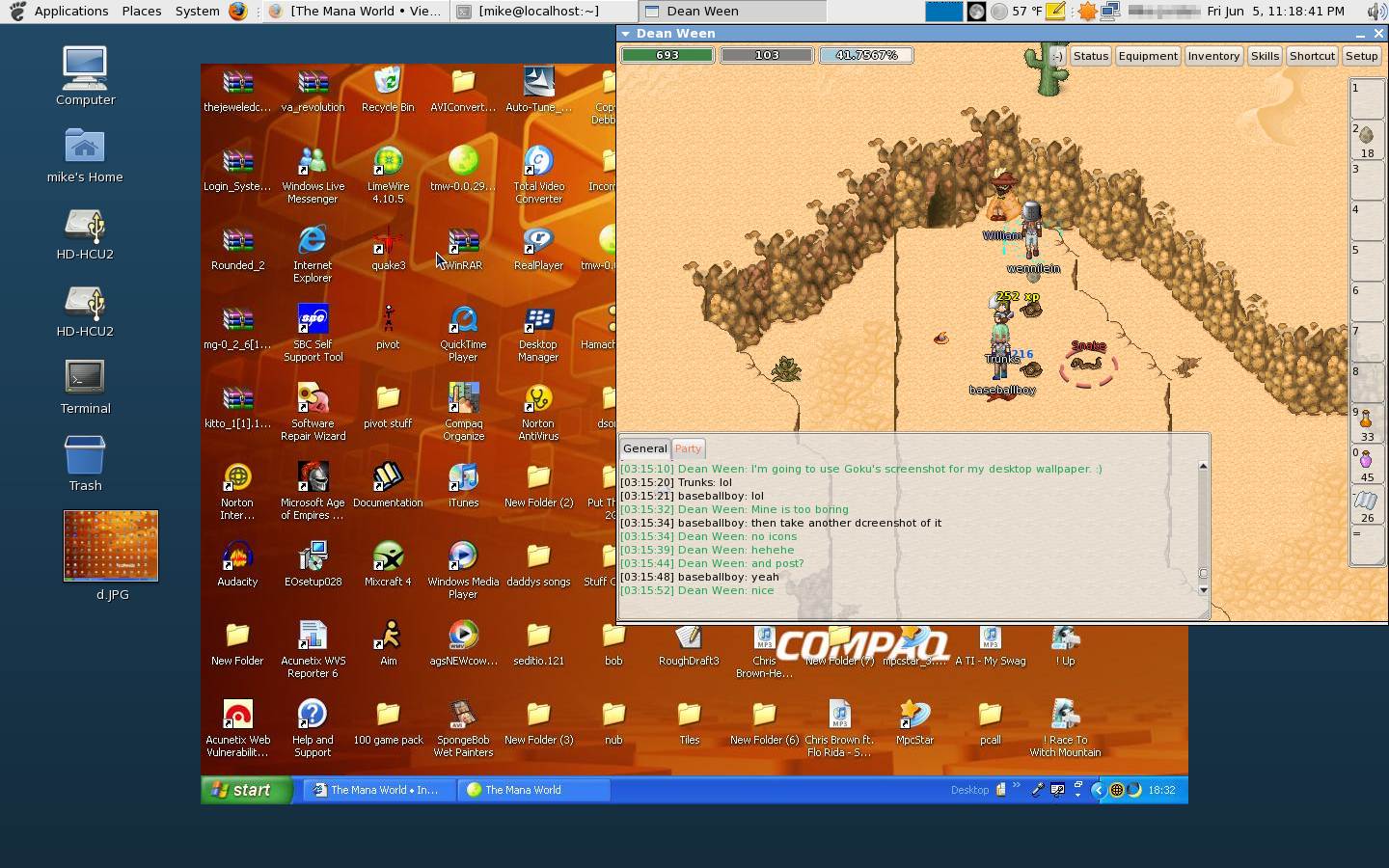This screenshot has width=1389, height=868.
Task: Launch Firefox from the top panel icon
Action: (x=237, y=12)
